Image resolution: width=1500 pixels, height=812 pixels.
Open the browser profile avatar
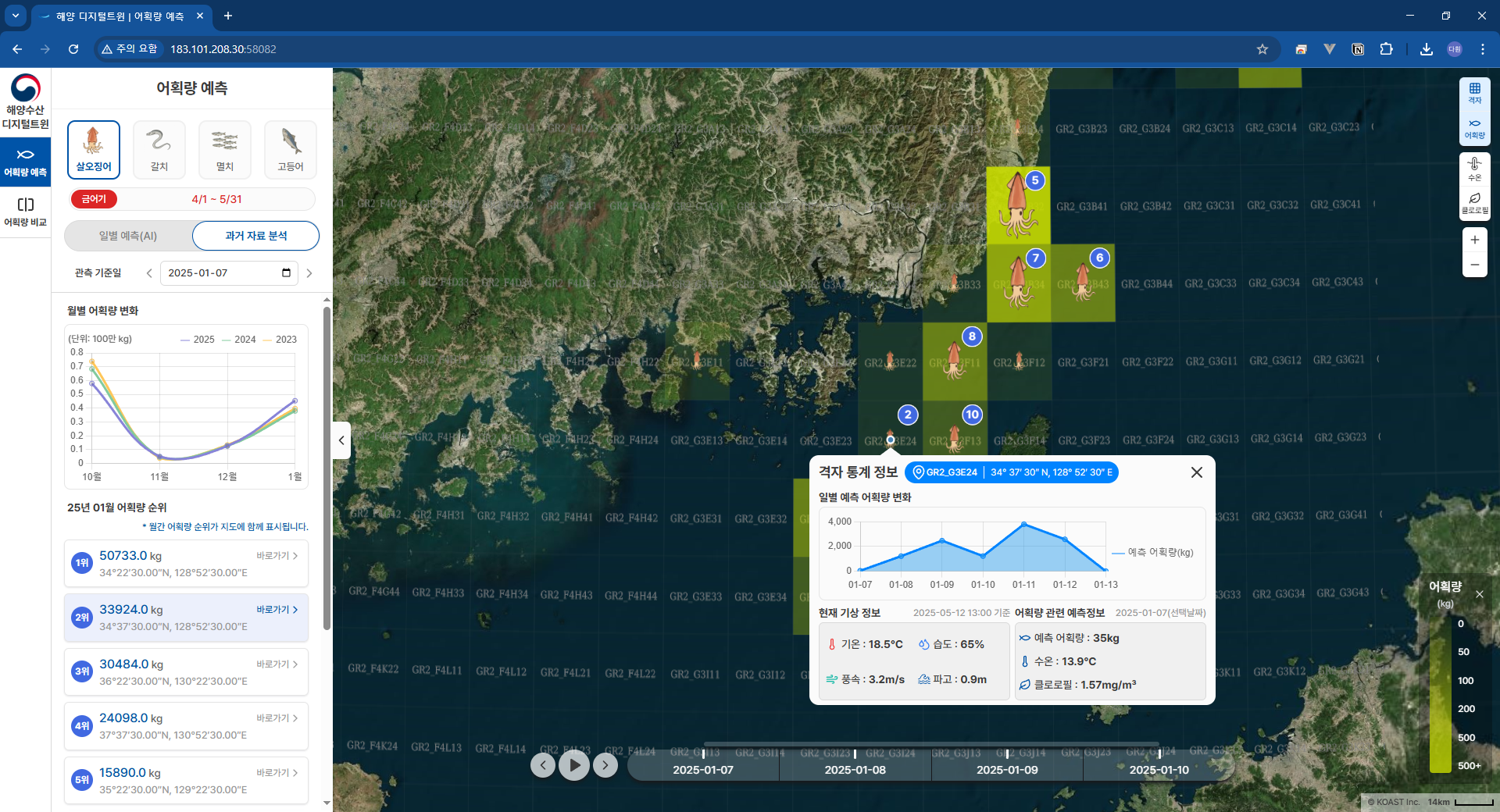coord(1454,49)
